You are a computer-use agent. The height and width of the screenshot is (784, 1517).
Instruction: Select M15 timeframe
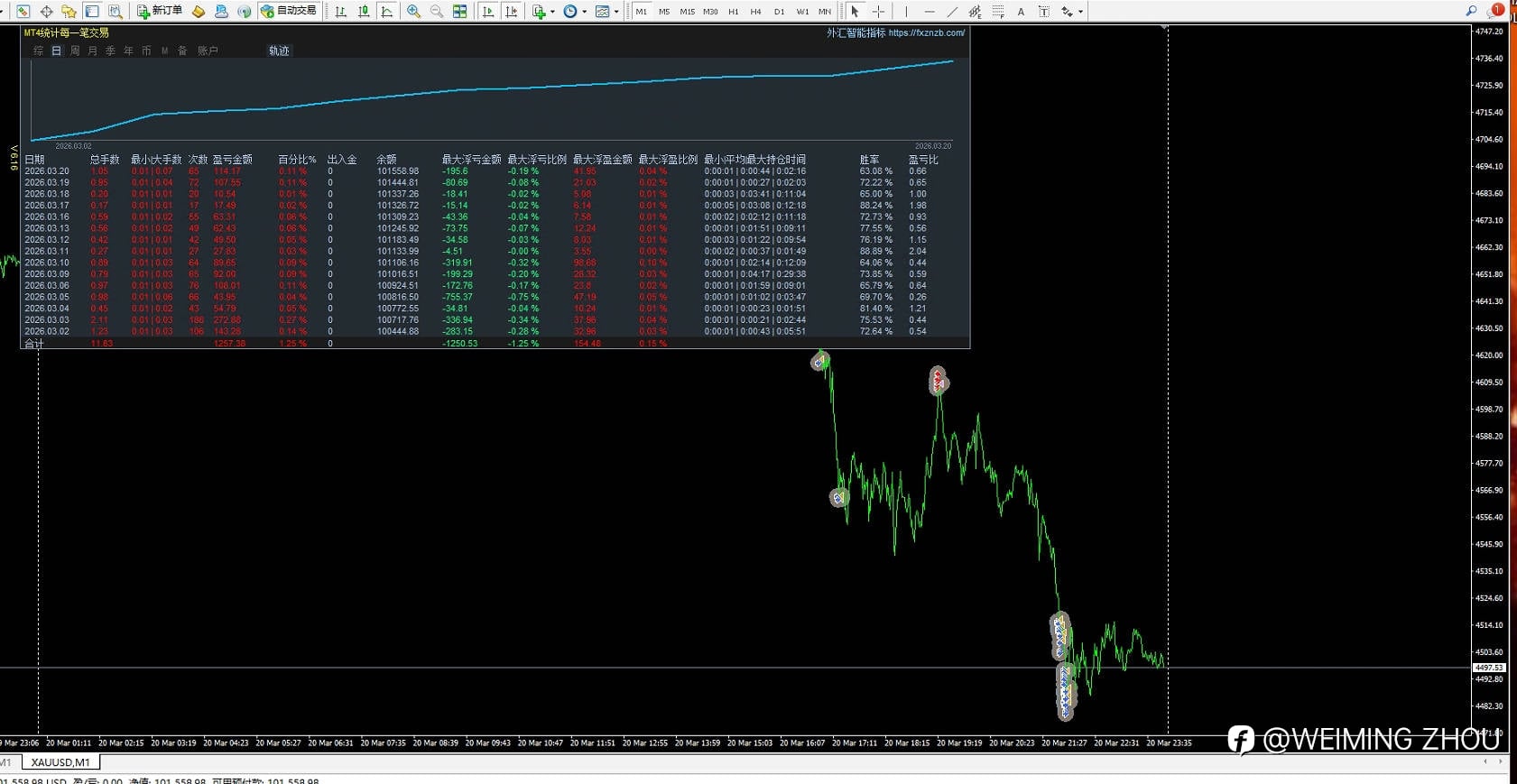687,11
